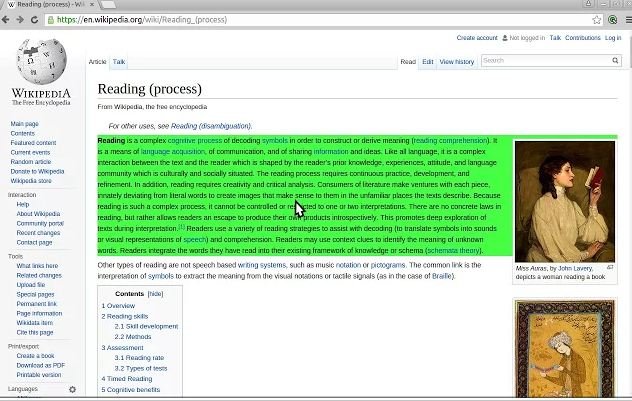Click the browser back arrow
Screen dimensions: 632x401
click(5, 20)
